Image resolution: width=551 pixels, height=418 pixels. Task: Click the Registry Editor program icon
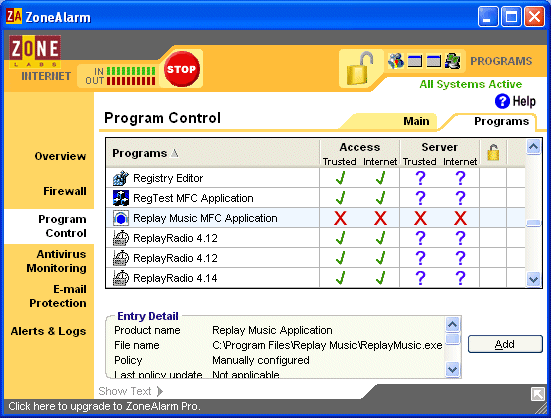point(121,178)
